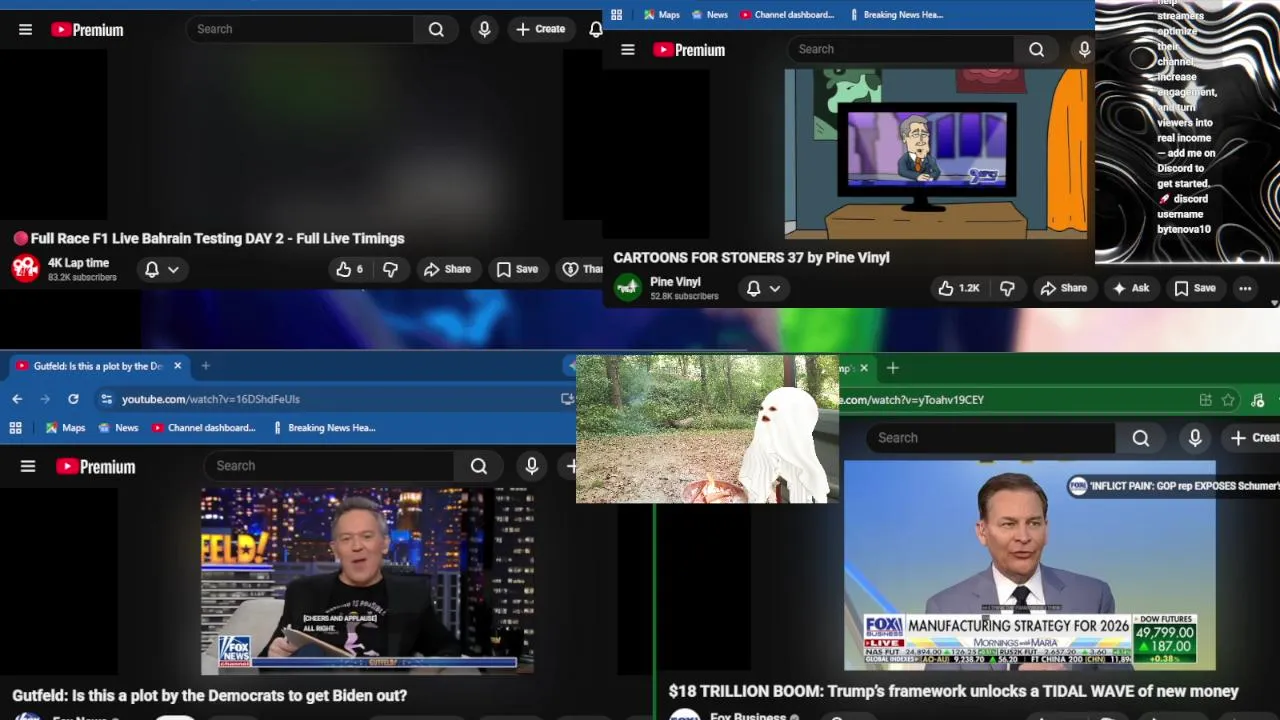Click Cartoons for Stoners video player
1280x720 pixels.
coord(937,153)
